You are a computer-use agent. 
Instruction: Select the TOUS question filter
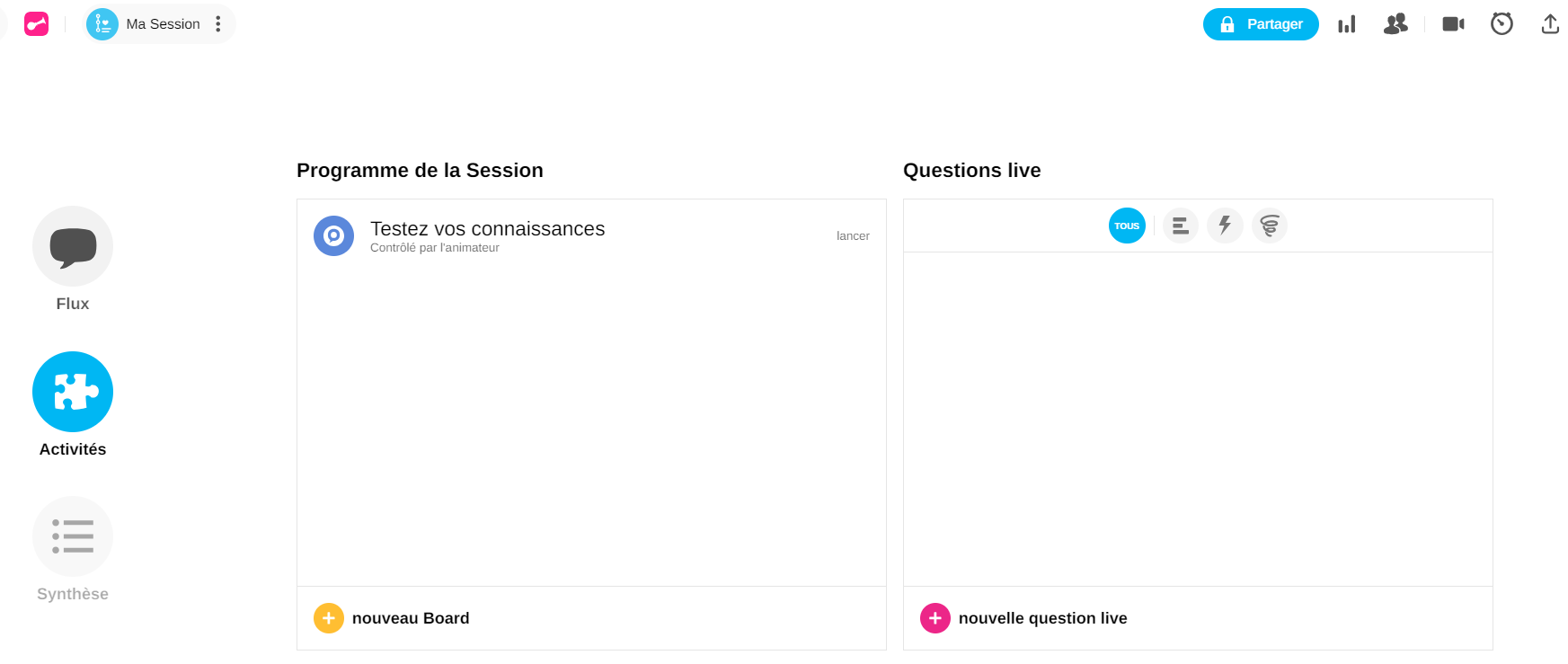(x=1127, y=226)
